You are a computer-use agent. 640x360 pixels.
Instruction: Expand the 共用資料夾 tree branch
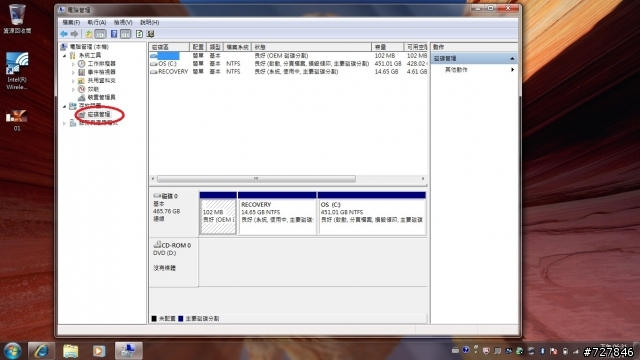click(73, 81)
